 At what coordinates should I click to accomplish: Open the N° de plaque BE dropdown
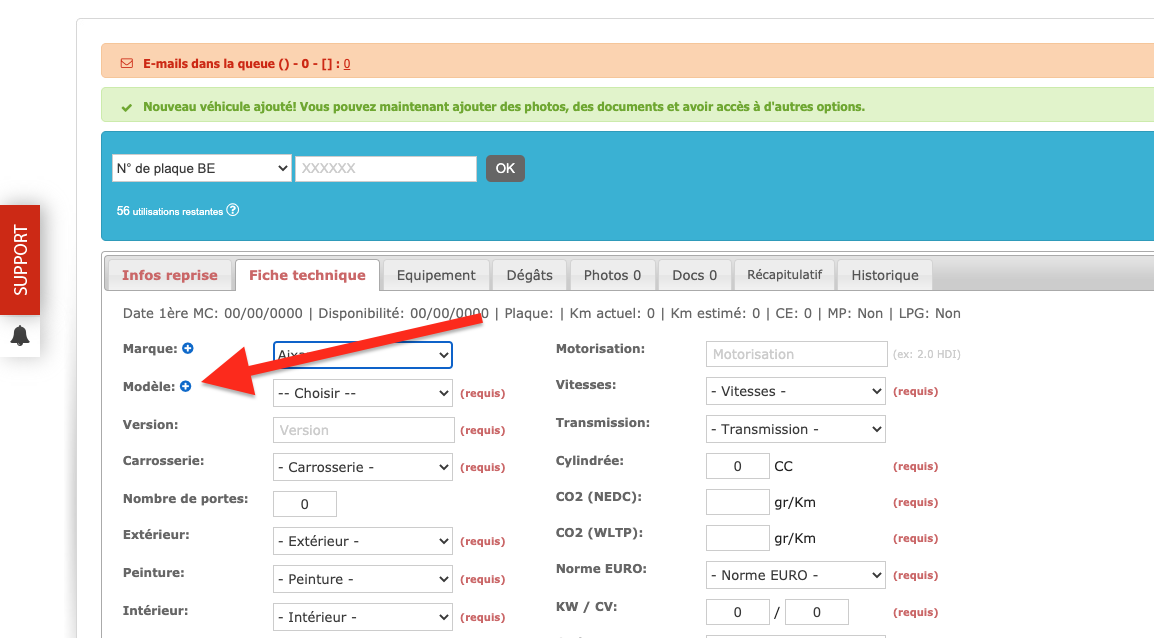click(x=202, y=169)
